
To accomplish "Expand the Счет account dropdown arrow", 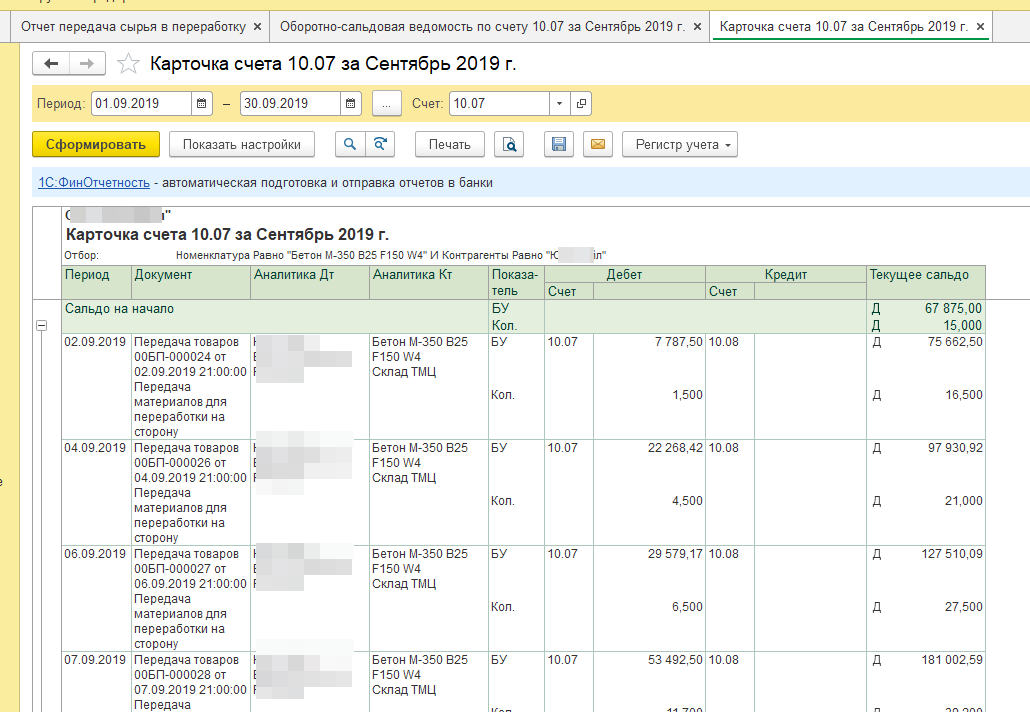I will coord(559,103).
